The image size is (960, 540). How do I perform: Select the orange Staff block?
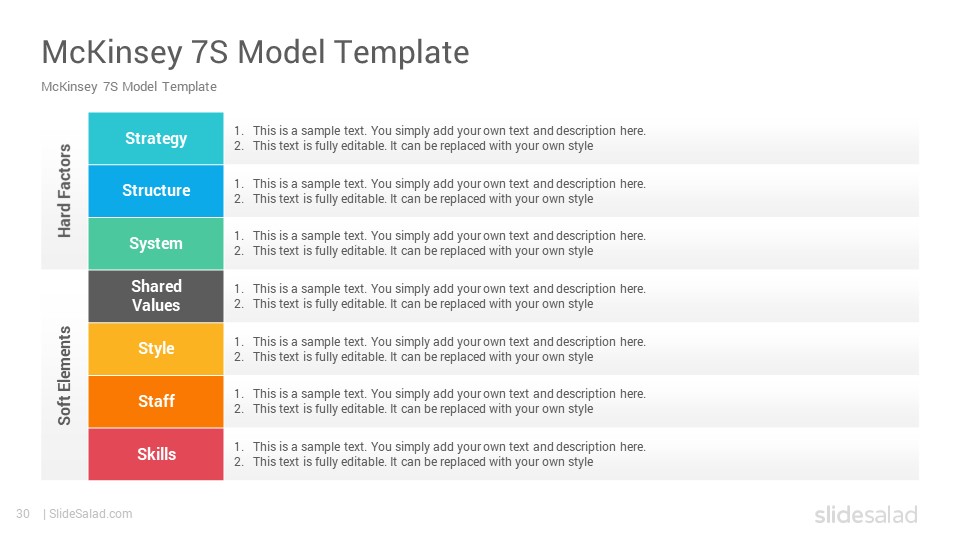point(156,402)
